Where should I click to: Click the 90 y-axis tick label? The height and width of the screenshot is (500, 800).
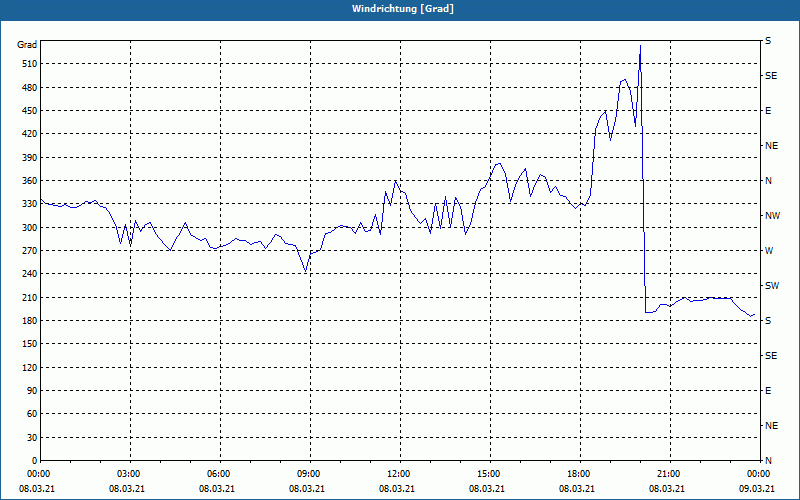(x=32, y=391)
